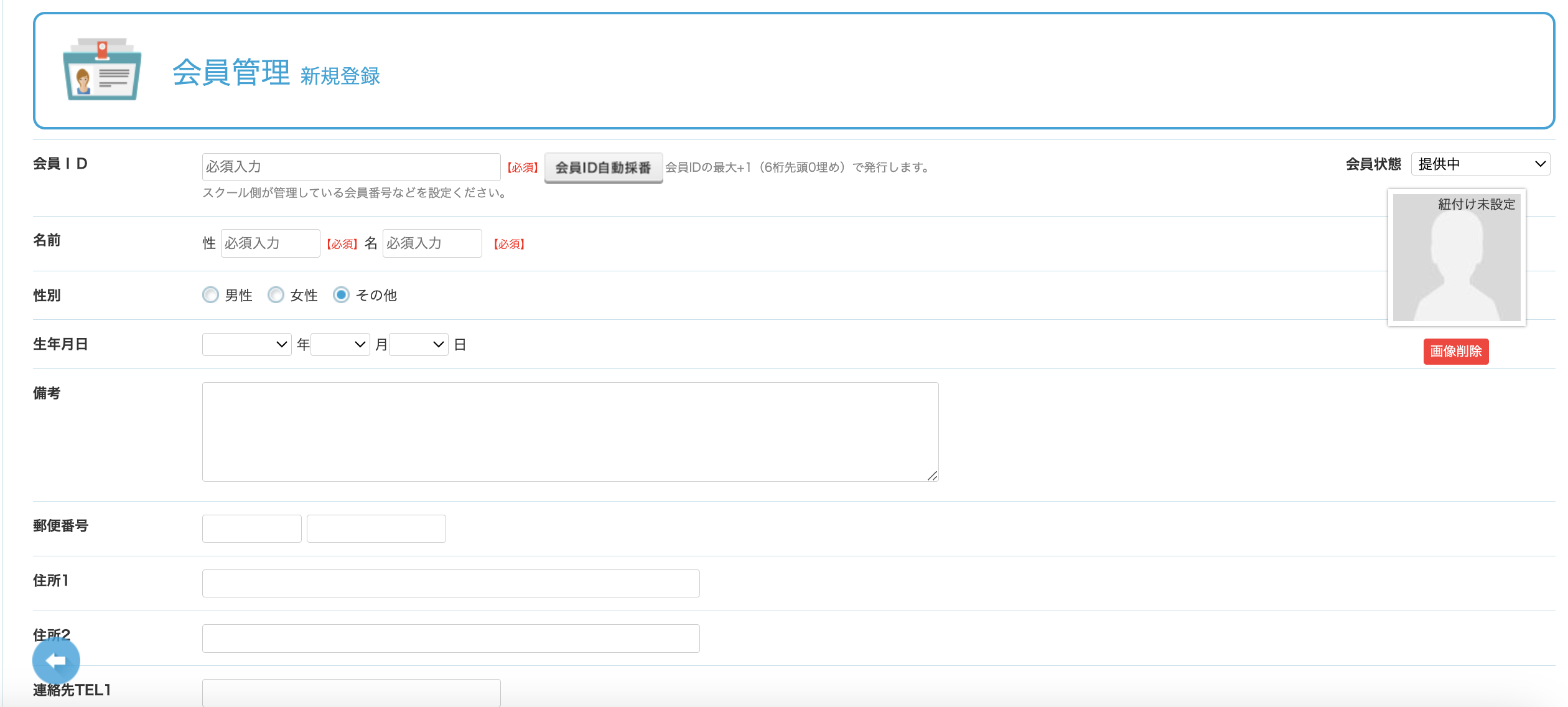Image resolution: width=1568 pixels, height=707 pixels.
Task: Click the blue back arrow floating button
Action: tap(56, 661)
